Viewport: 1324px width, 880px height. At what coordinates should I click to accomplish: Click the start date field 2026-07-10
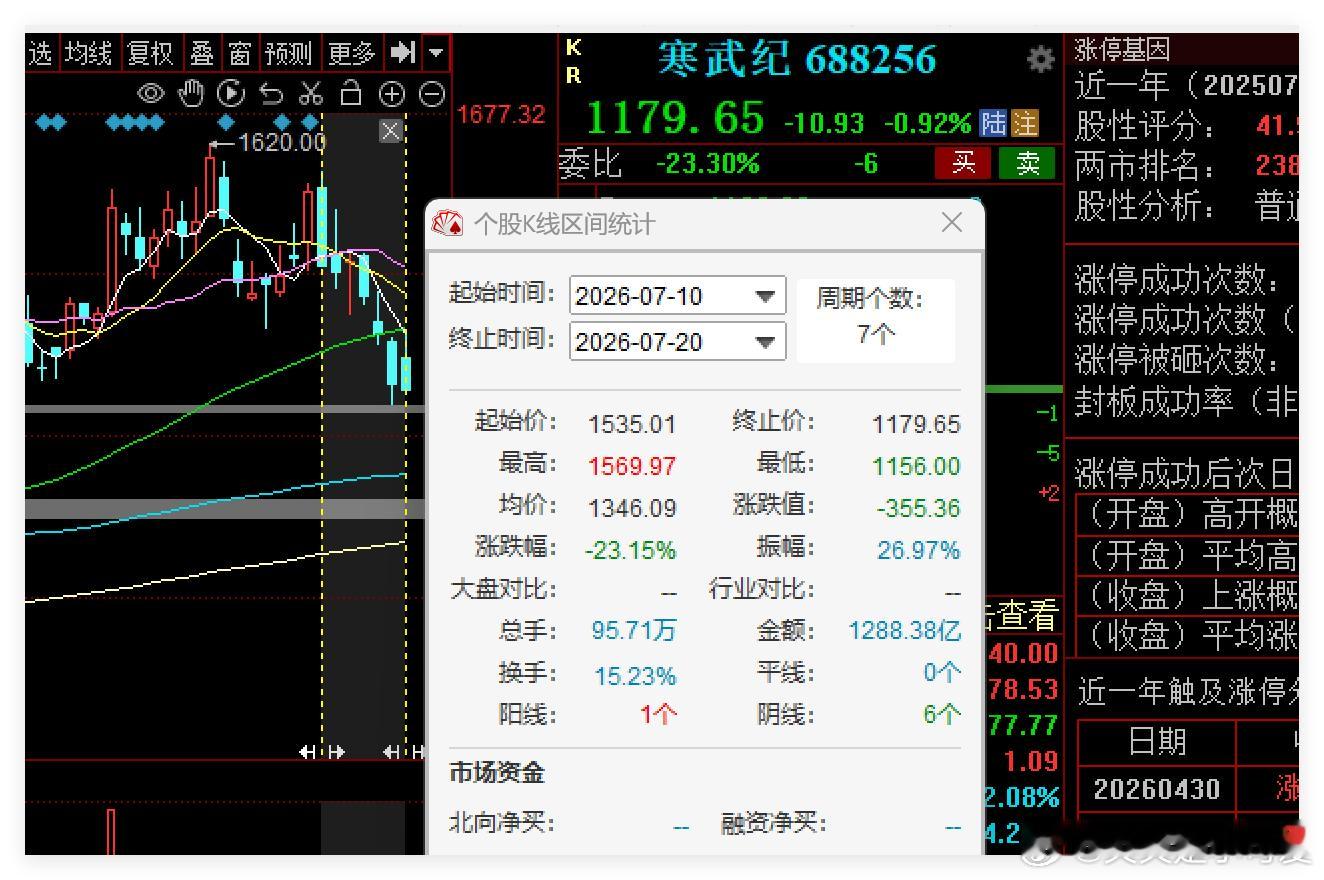click(x=677, y=296)
